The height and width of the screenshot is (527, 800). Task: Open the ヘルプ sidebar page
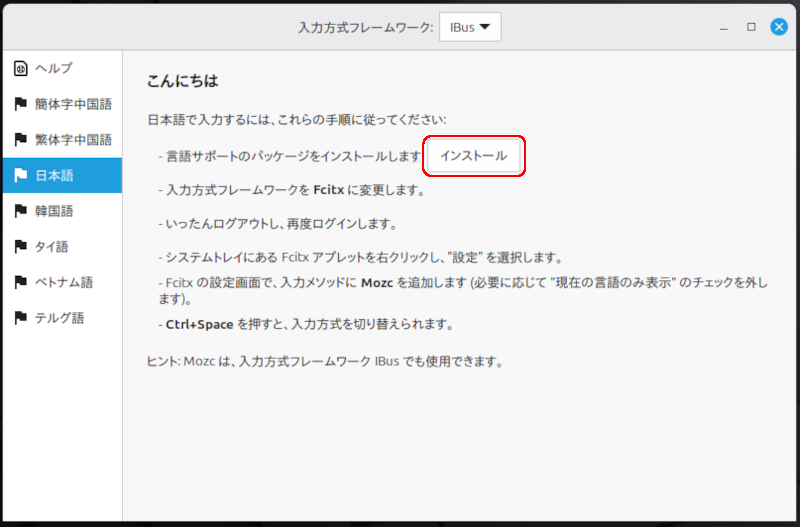(62, 68)
